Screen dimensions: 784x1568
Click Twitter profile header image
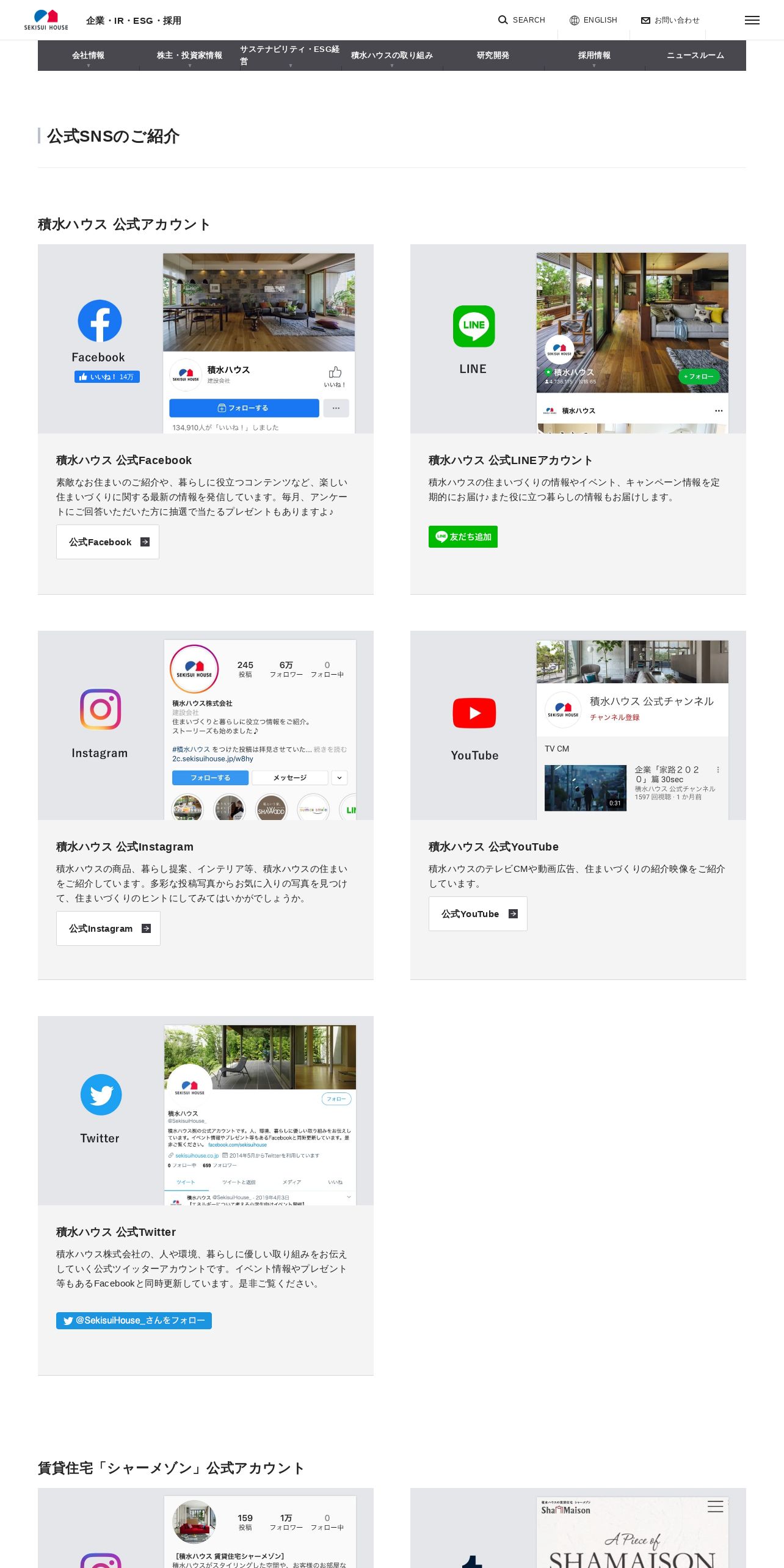point(260,1057)
